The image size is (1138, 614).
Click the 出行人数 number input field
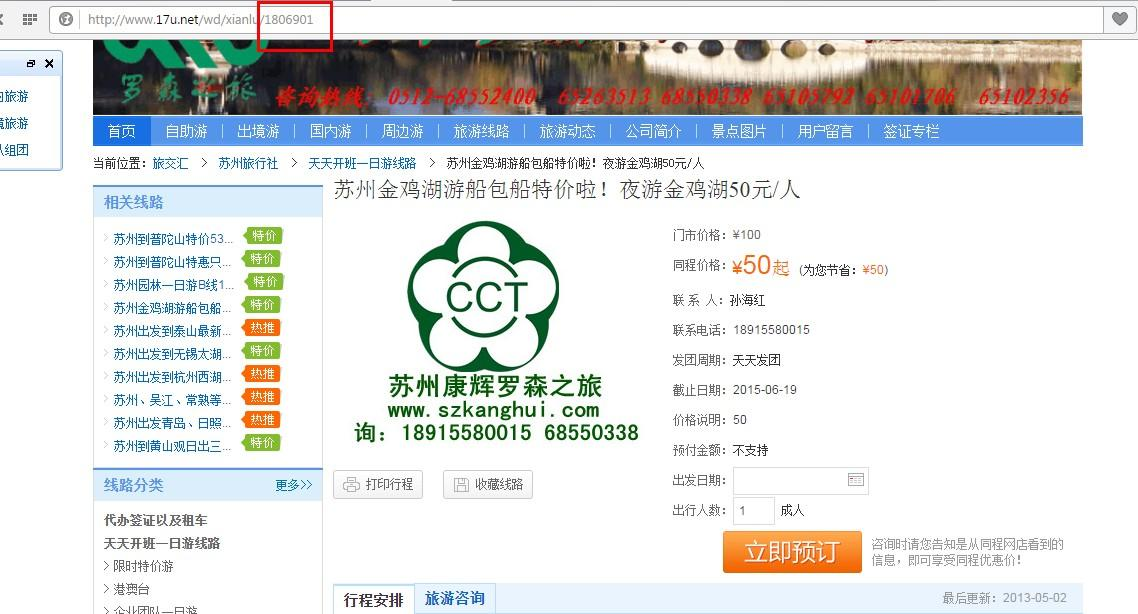click(753, 510)
